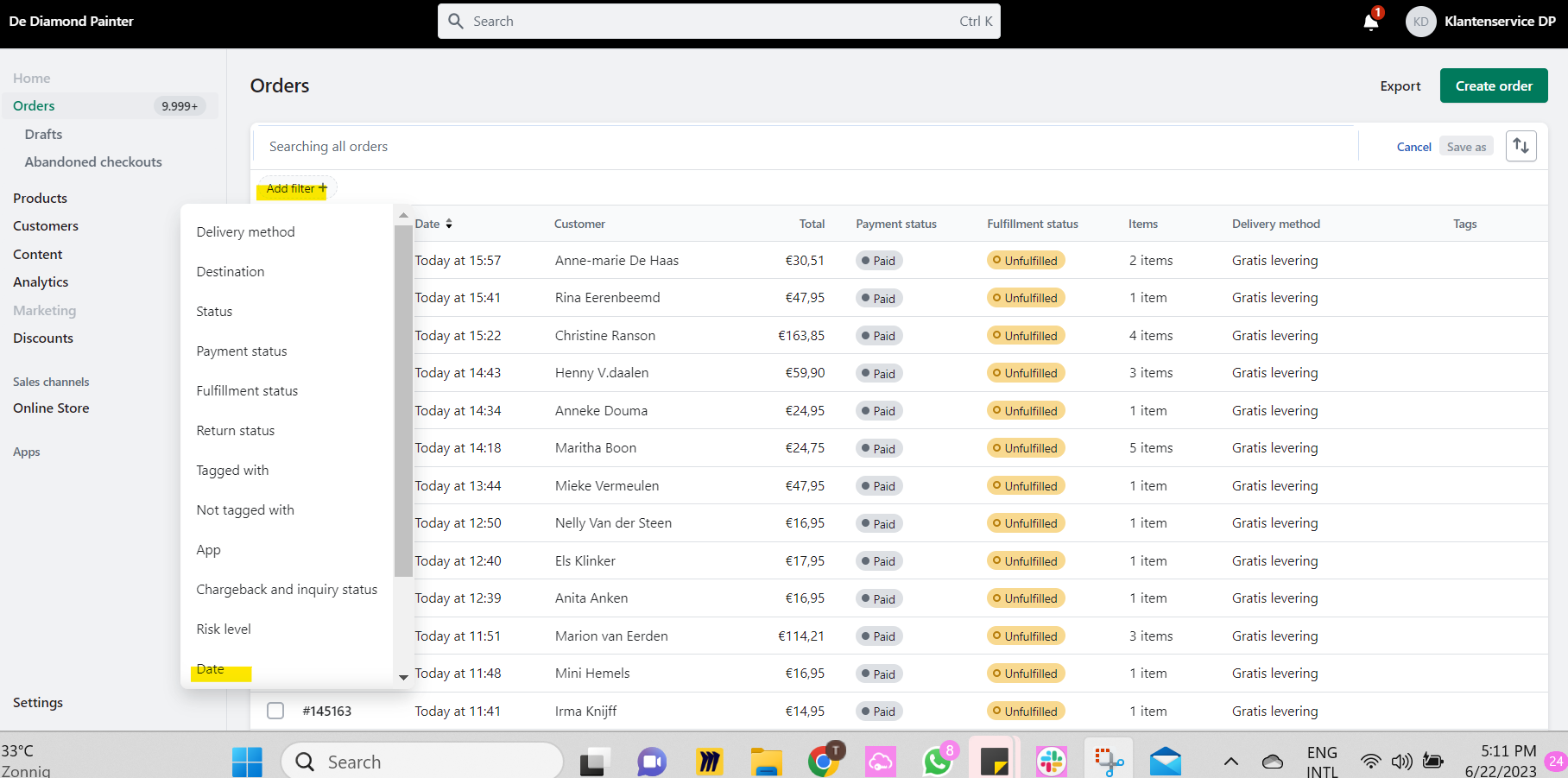The width and height of the screenshot is (1568, 778).
Task: Open Google Chrome from the taskbar
Action: point(823,762)
